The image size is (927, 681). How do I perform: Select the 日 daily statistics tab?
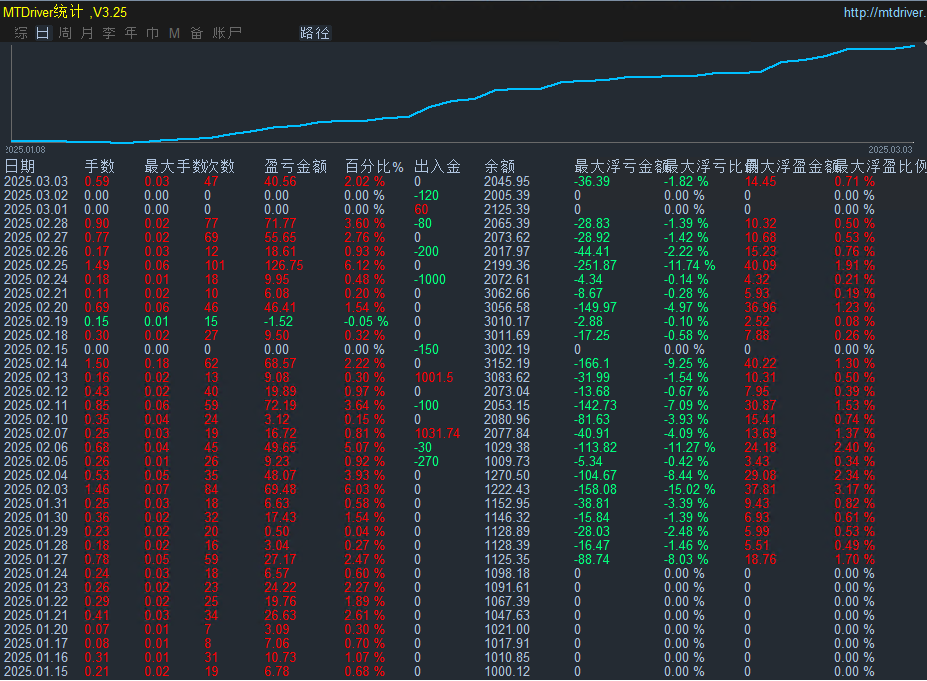pyautogui.click(x=43, y=33)
